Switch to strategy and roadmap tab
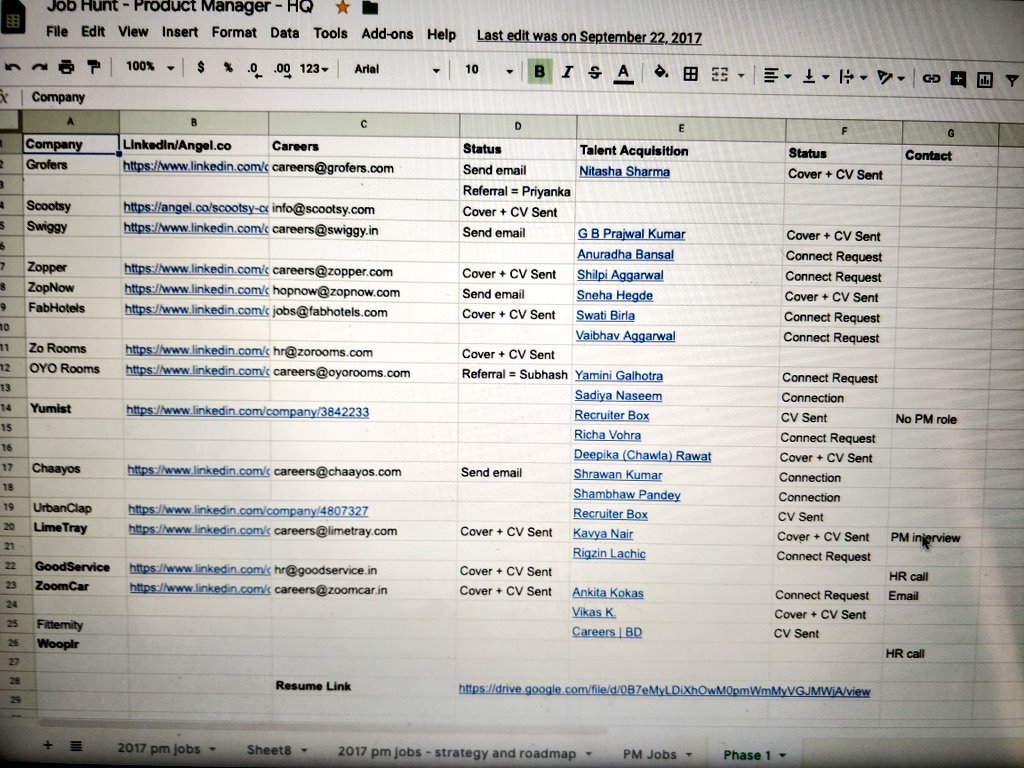The image size is (1024, 768). tap(464, 752)
